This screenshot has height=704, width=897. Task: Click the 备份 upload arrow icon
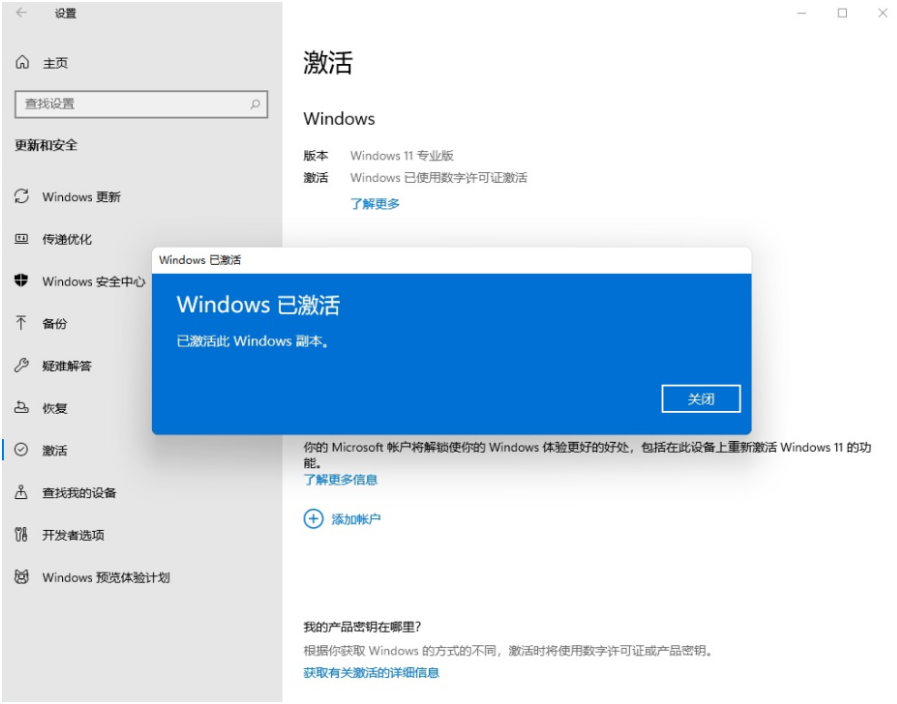22,323
